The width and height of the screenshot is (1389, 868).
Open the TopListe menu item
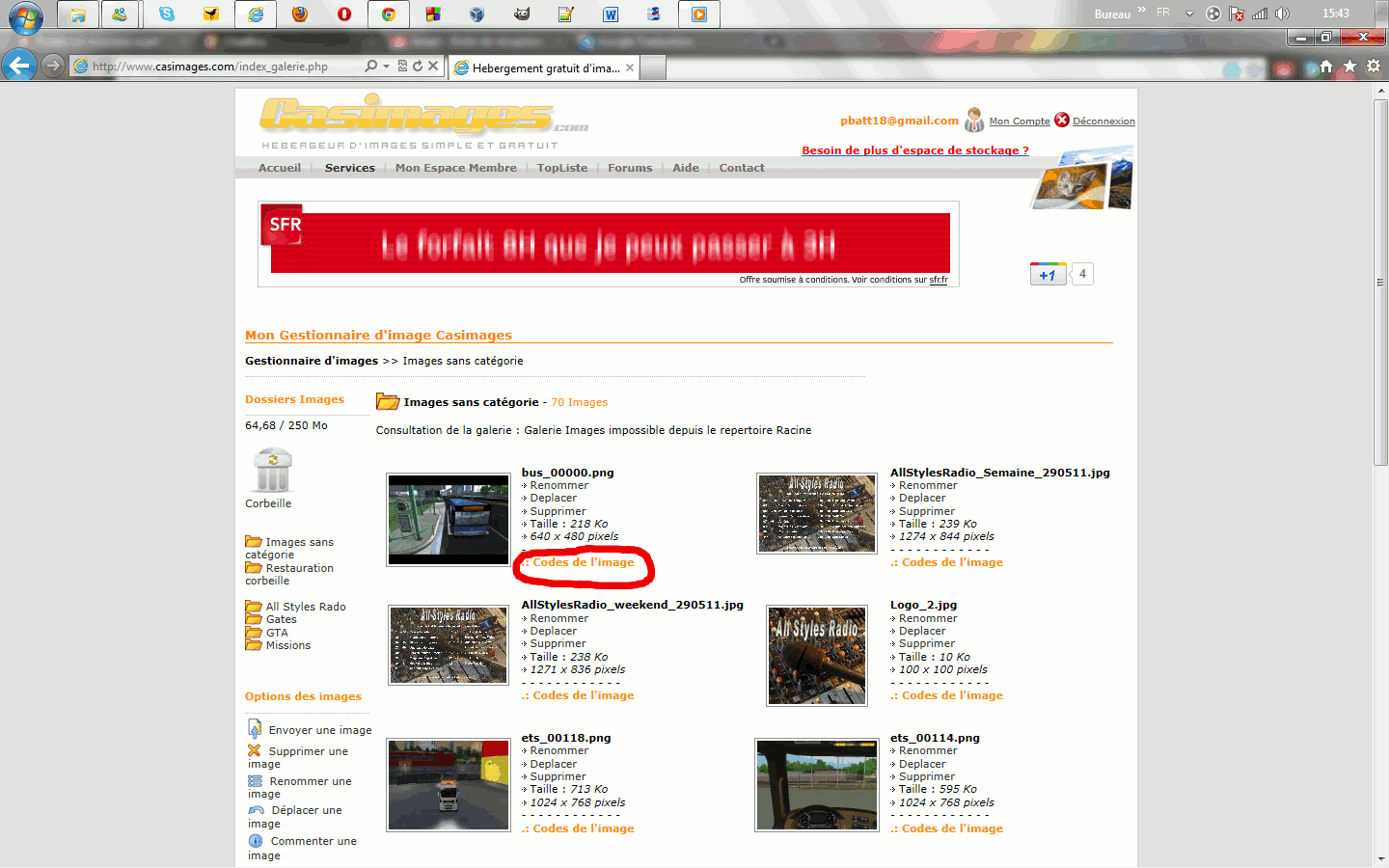562,168
